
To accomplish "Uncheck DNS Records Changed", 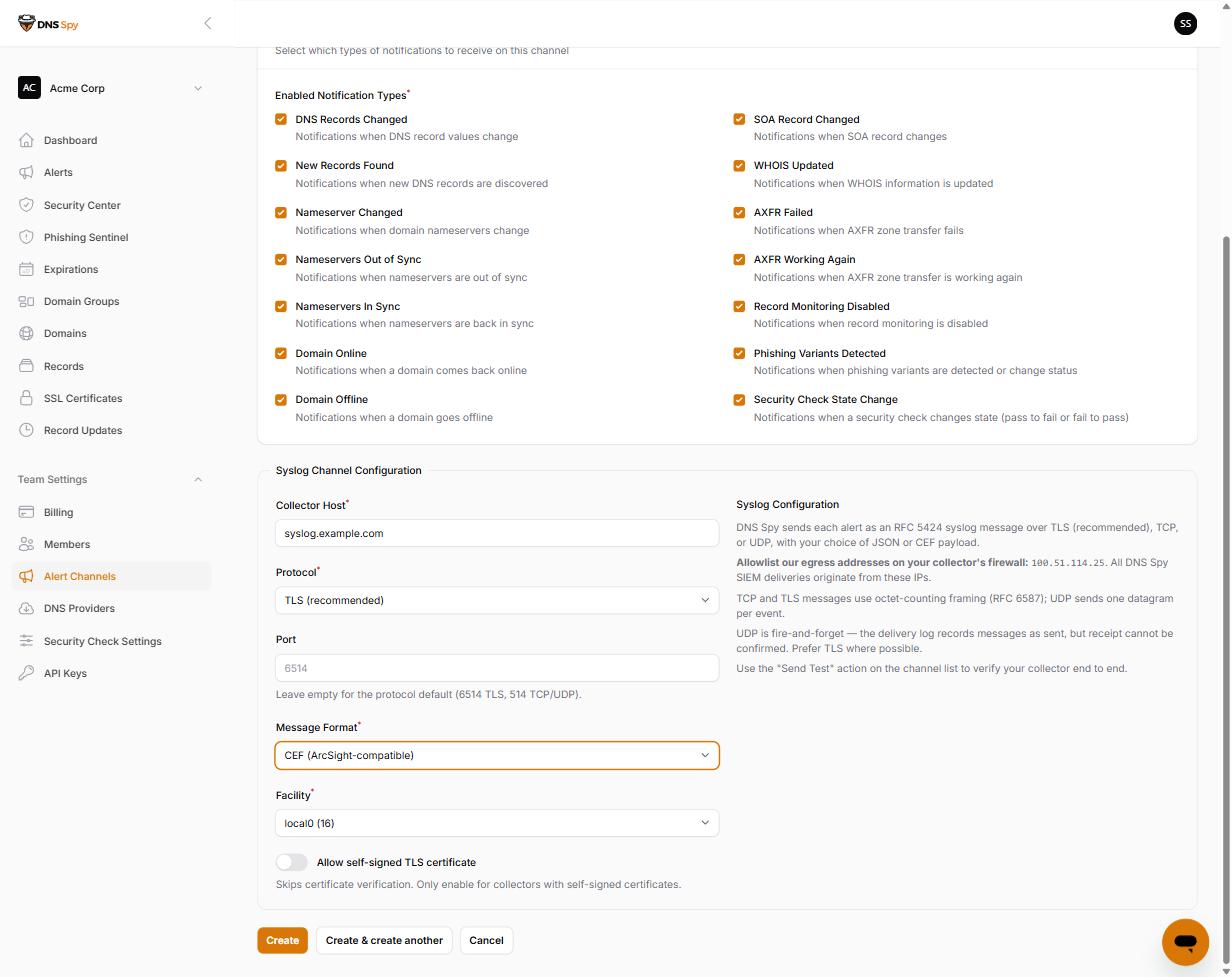I will point(281,119).
